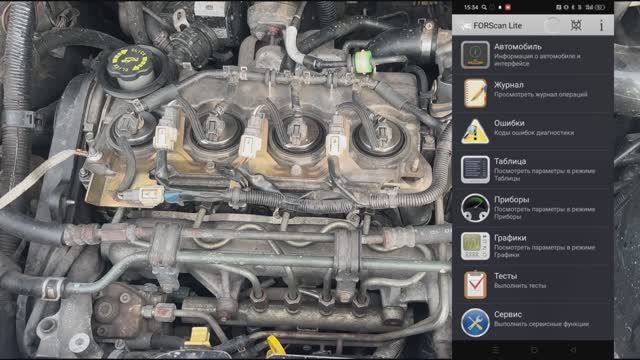Click the FORScan Lite app title
The image size is (640, 360).
pos(497,26)
